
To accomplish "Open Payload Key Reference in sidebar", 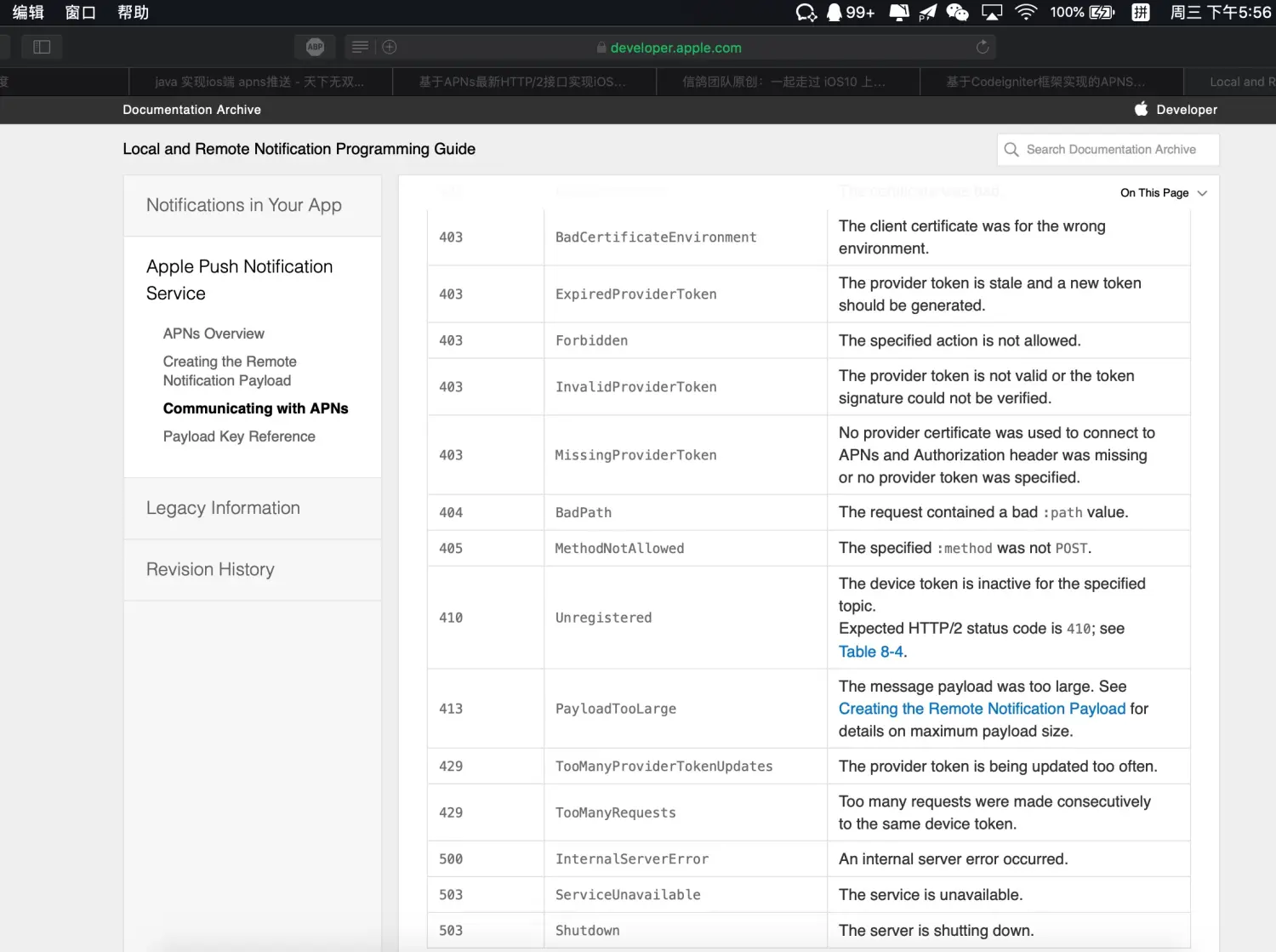I will click(239, 436).
